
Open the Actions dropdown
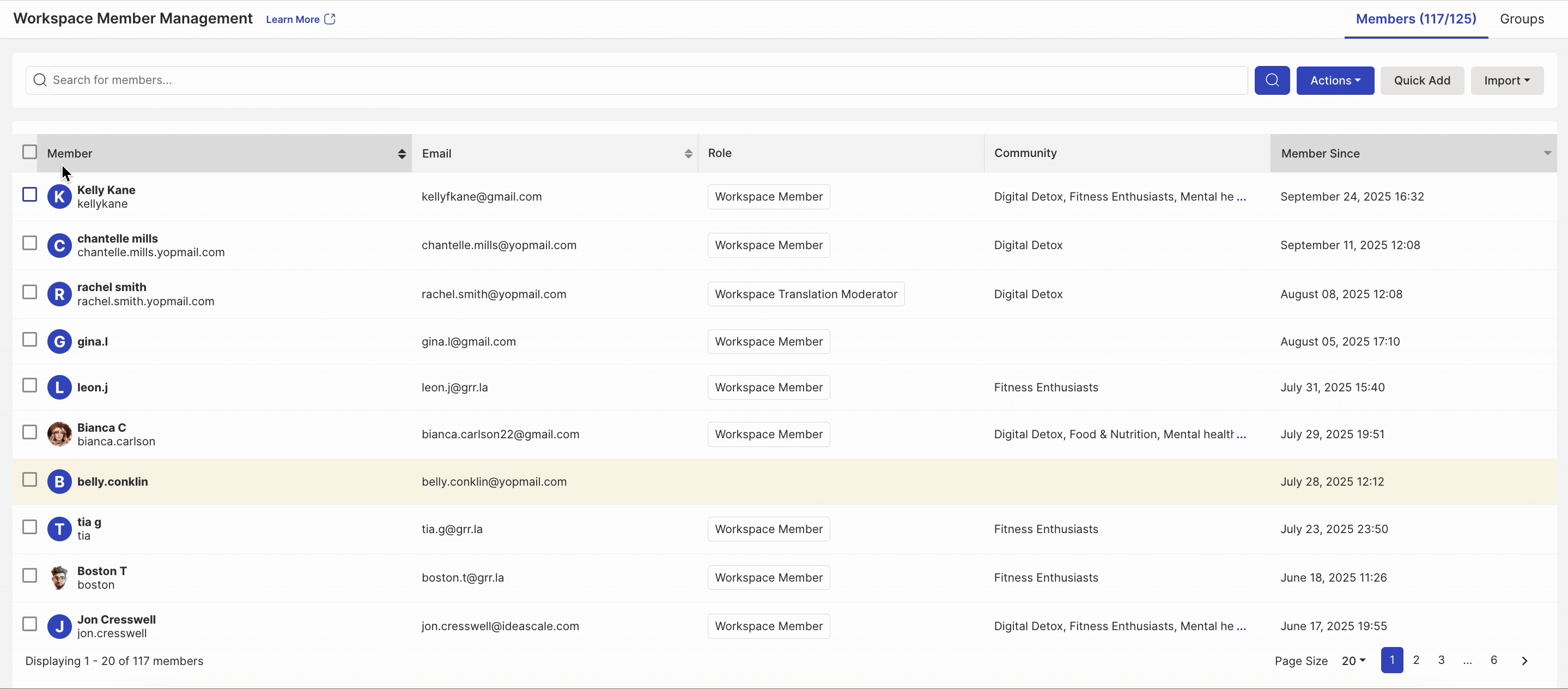pos(1334,81)
